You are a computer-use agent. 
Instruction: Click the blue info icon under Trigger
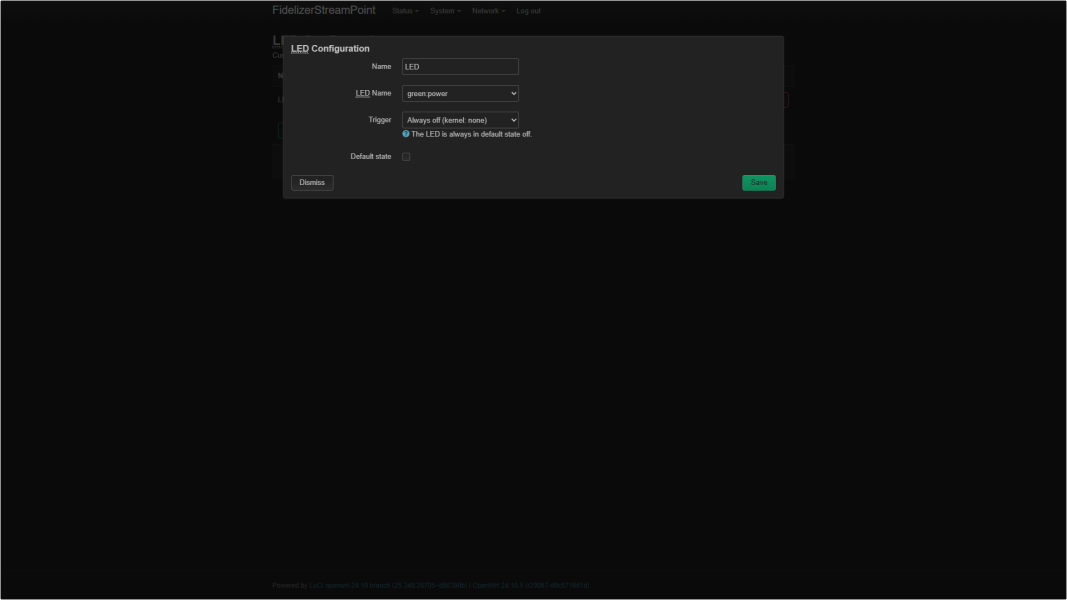point(406,134)
